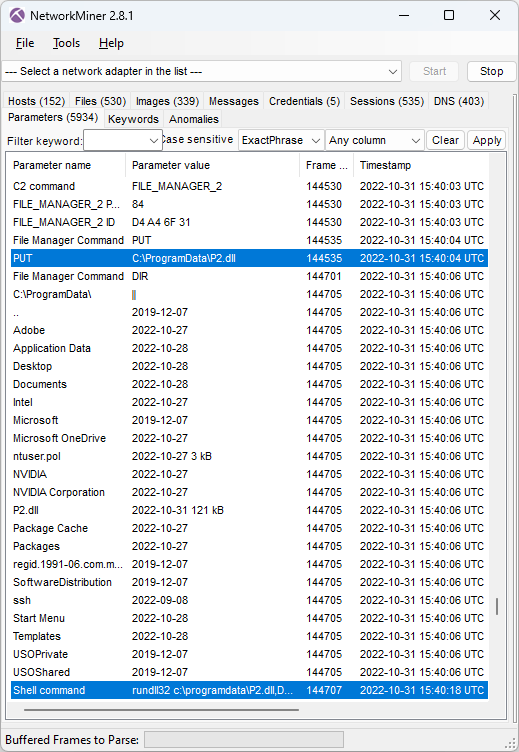The width and height of the screenshot is (519, 752).
Task: Select the P2.dll 121 kB row
Action: [x=249, y=510]
